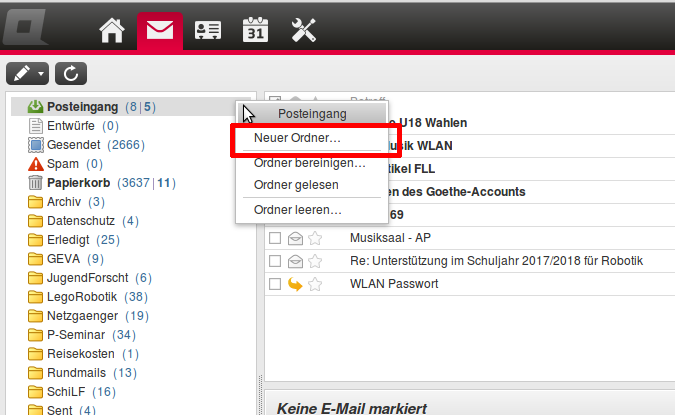The height and width of the screenshot is (415, 675).
Task: Click the yellow folder icon beside Archiv
Action: 35,202
